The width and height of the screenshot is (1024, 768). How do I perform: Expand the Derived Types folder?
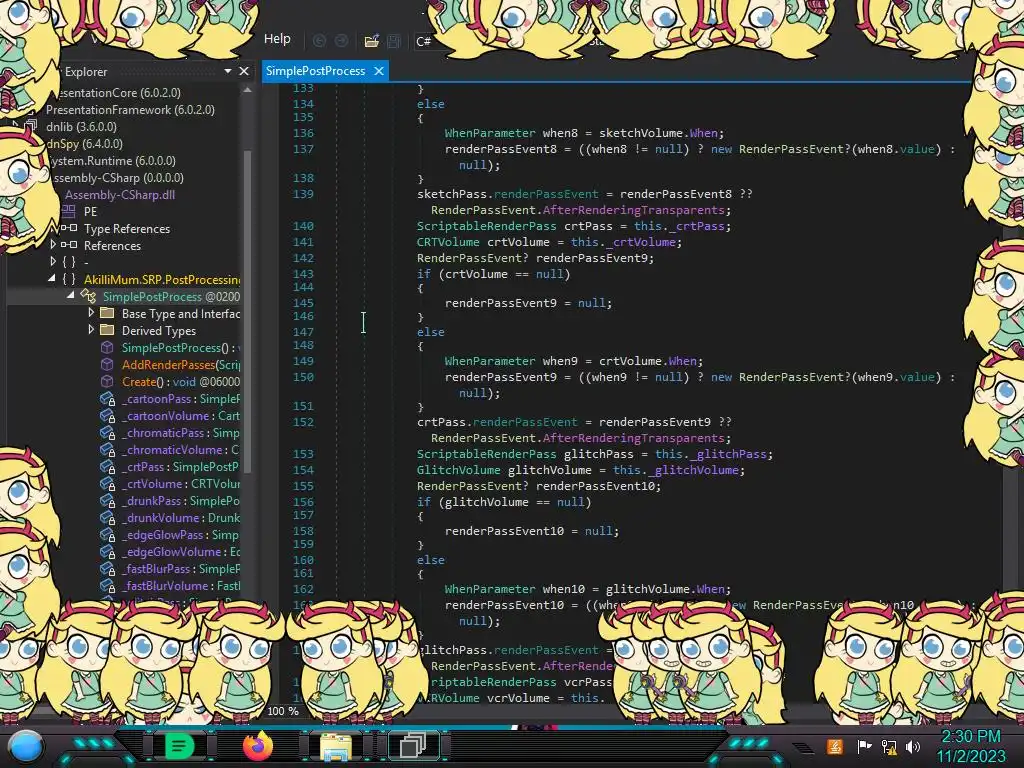pyautogui.click(x=91, y=330)
